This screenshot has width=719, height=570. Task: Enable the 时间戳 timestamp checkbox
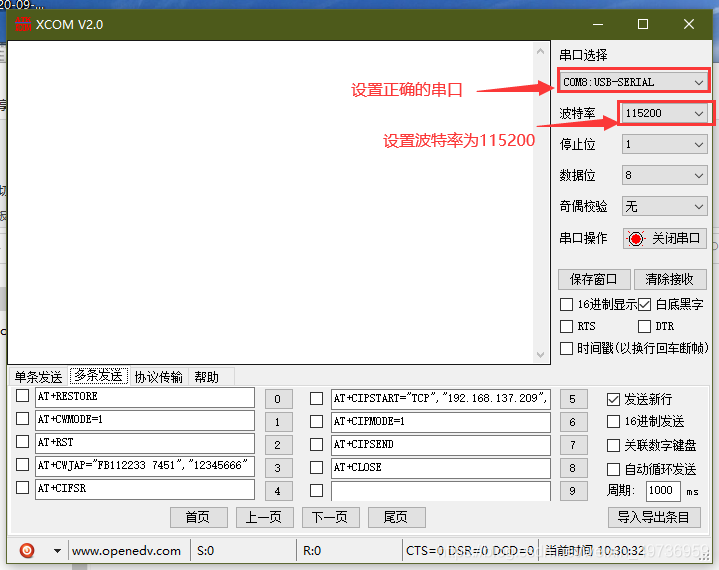(x=566, y=349)
